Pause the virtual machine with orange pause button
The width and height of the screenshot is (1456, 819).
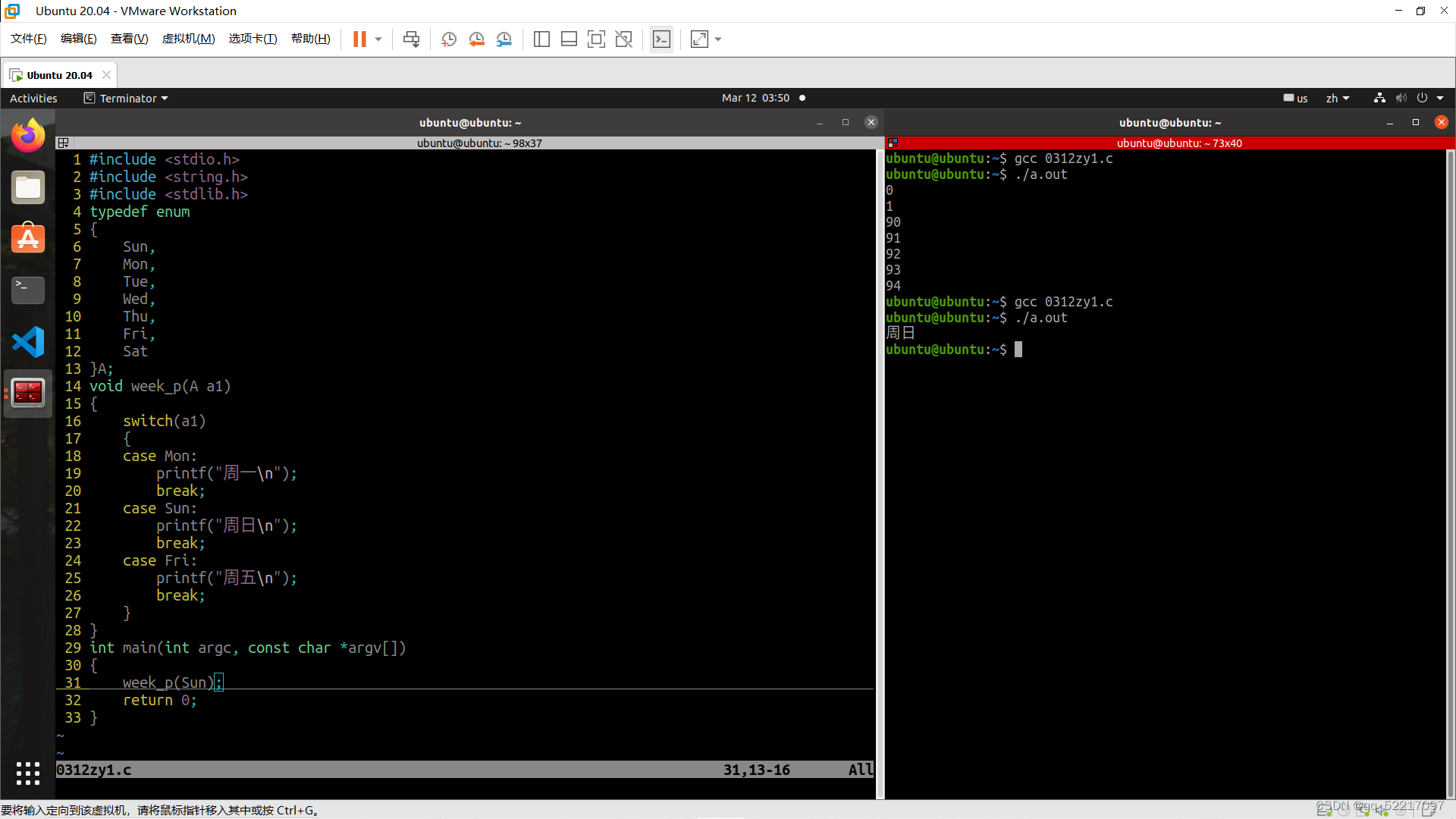pyautogui.click(x=359, y=39)
